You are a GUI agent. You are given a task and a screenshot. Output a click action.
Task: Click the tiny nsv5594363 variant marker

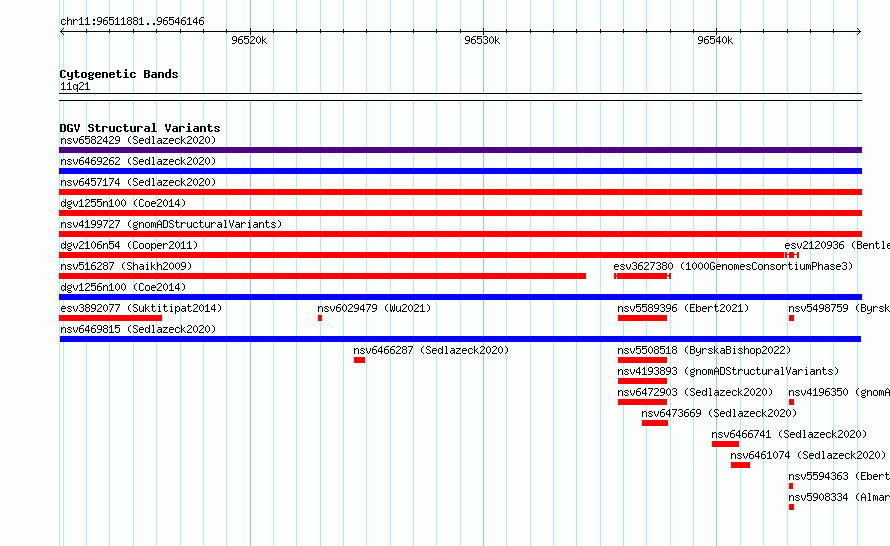(791, 486)
